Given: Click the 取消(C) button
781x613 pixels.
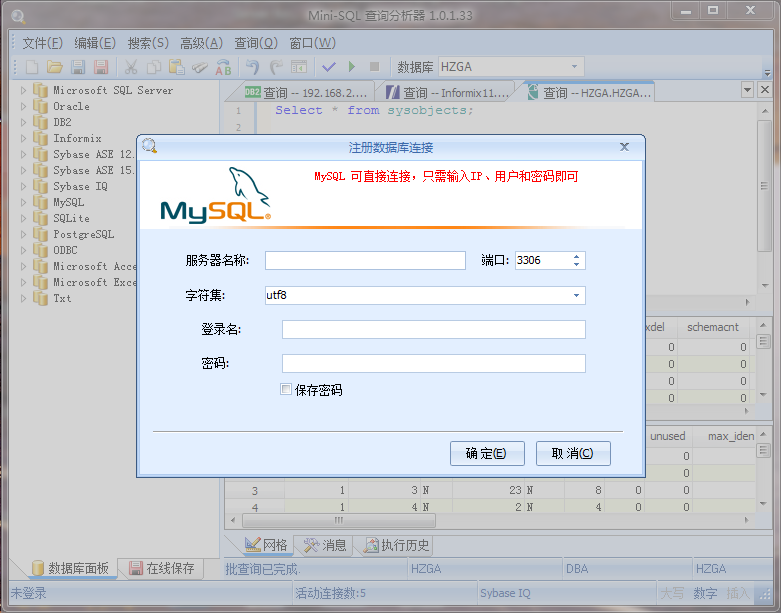Looking at the screenshot, I should (573, 453).
